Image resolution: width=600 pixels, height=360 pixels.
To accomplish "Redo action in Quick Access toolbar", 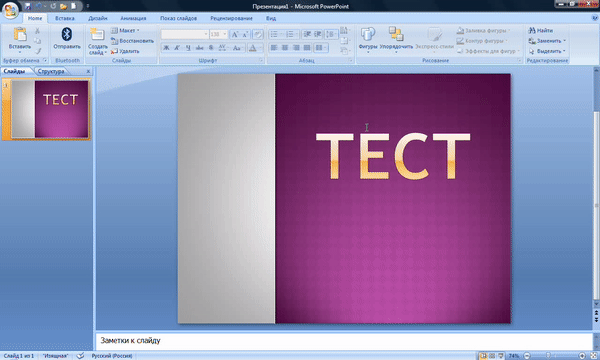I will 53,7.
